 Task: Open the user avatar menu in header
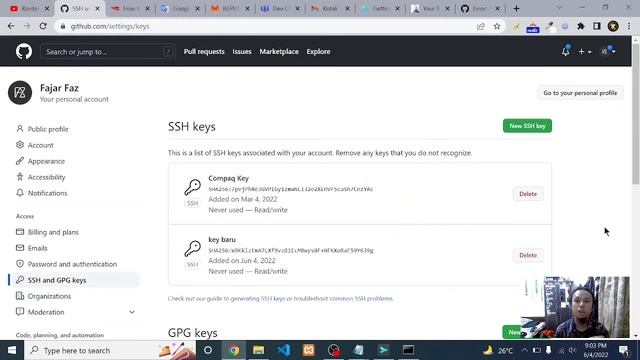(608, 51)
